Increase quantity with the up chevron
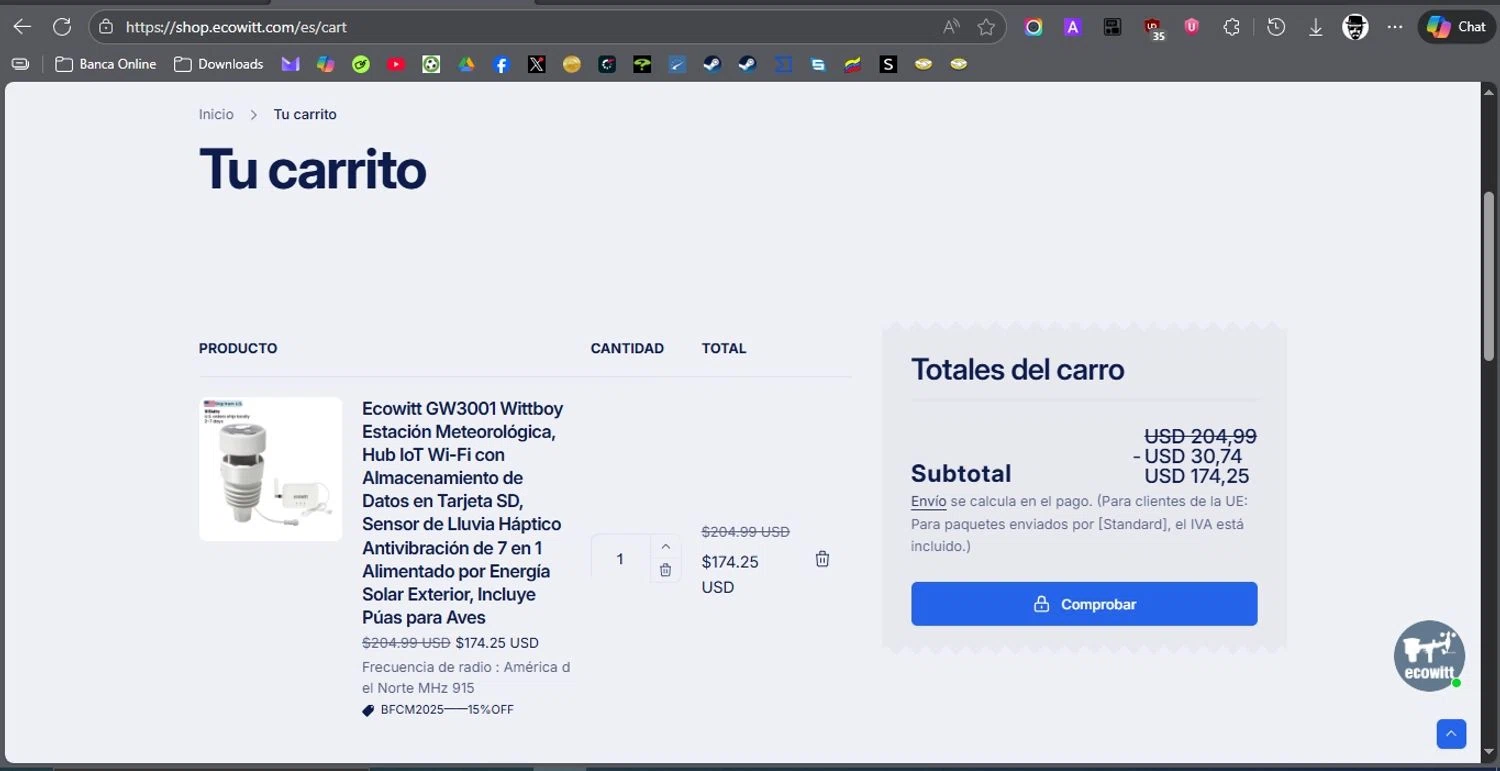The width and height of the screenshot is (1500, 771). (666, 547)
